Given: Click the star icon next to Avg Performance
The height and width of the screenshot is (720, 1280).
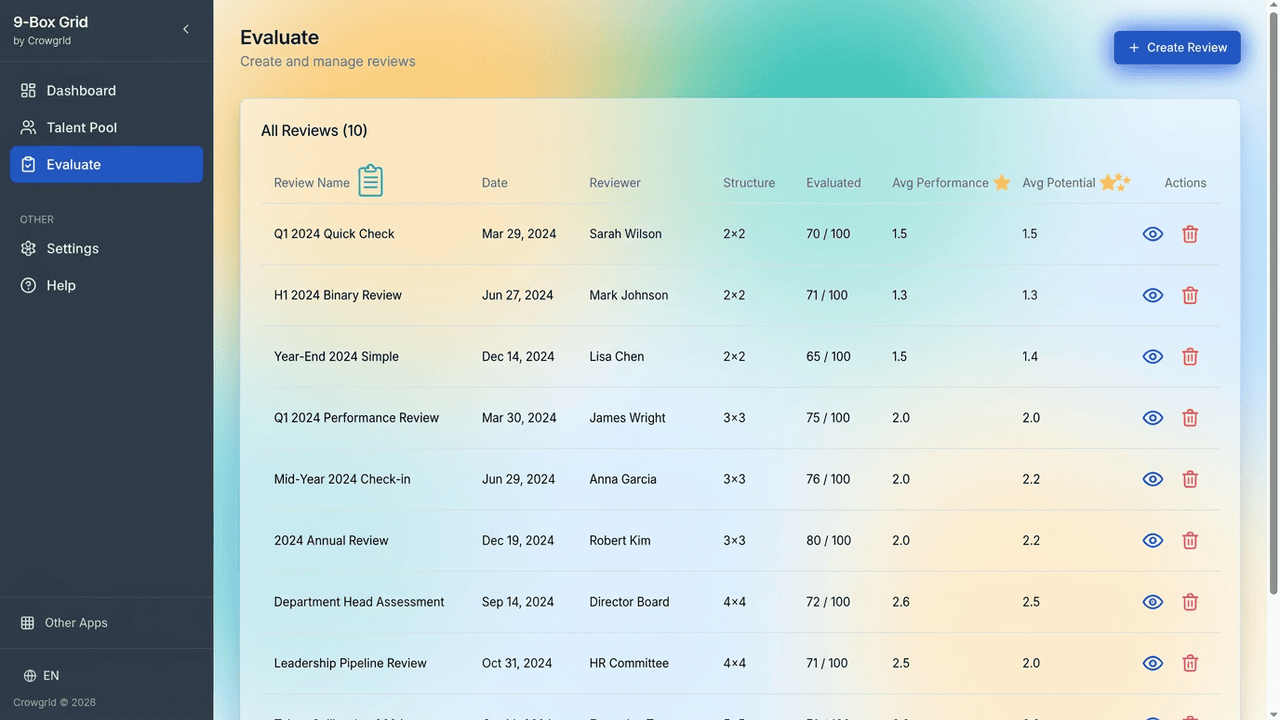Looking at the screenshot, I should [x=1002, y=183].
